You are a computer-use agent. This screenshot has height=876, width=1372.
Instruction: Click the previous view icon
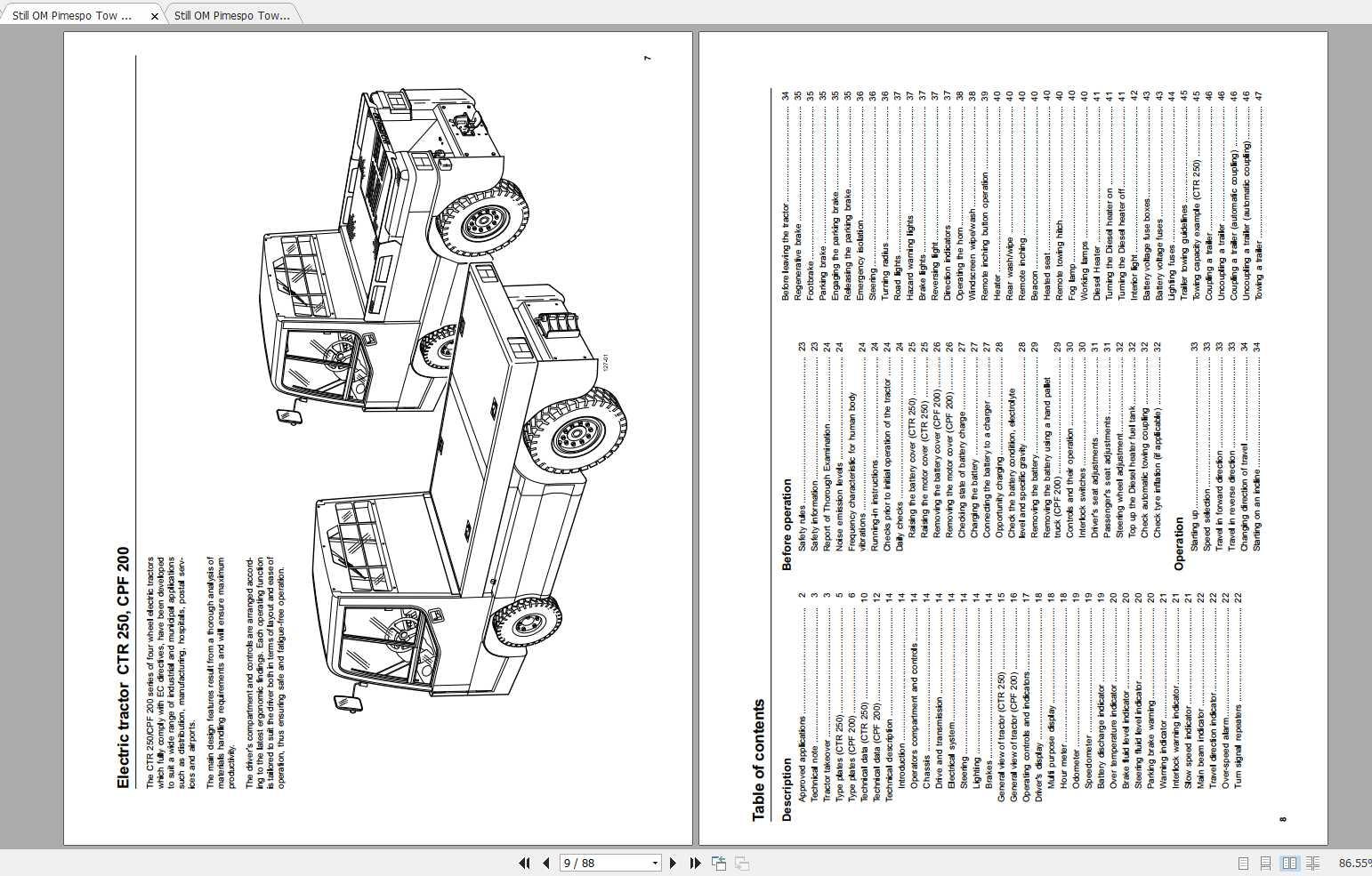(718, 863)
